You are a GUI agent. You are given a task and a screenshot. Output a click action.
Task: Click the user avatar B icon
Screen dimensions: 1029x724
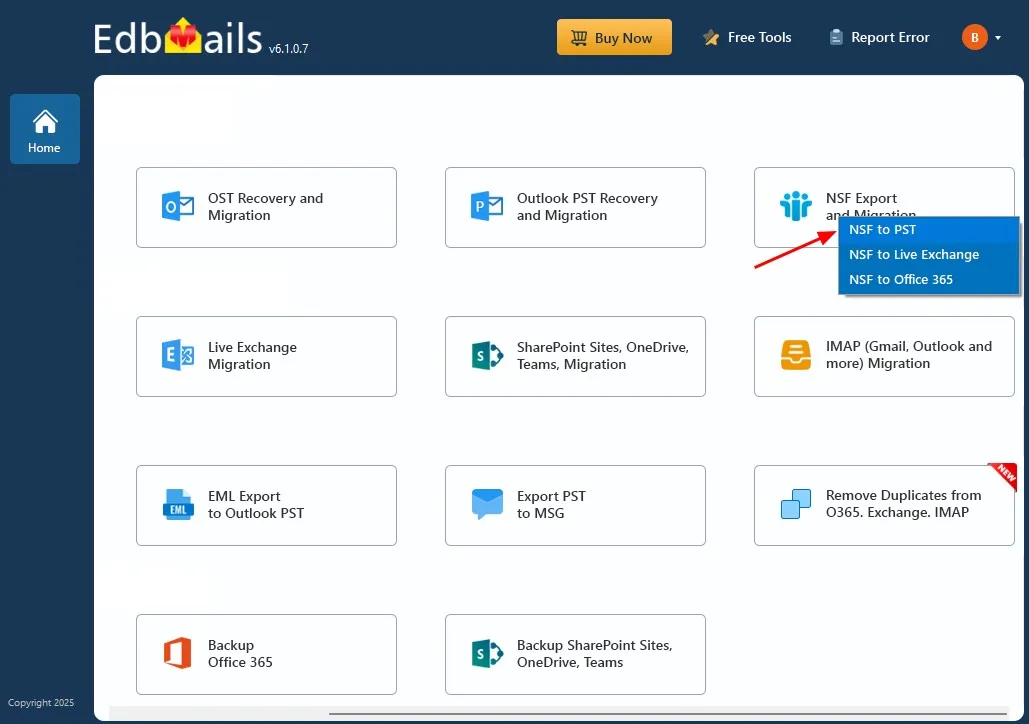click(x=975, y=37)
